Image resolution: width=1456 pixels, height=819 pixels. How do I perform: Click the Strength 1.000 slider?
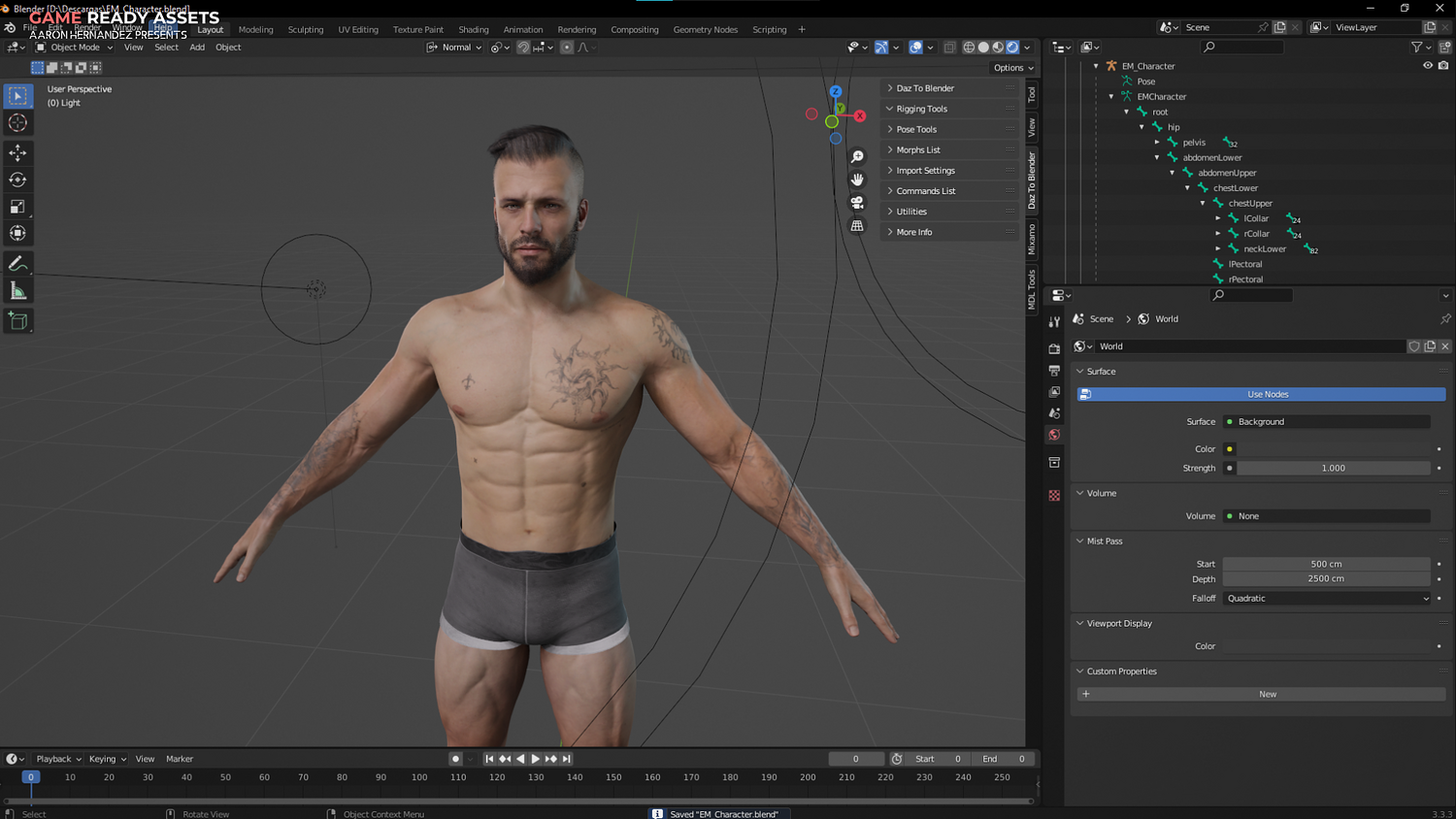coord(1334,468)
